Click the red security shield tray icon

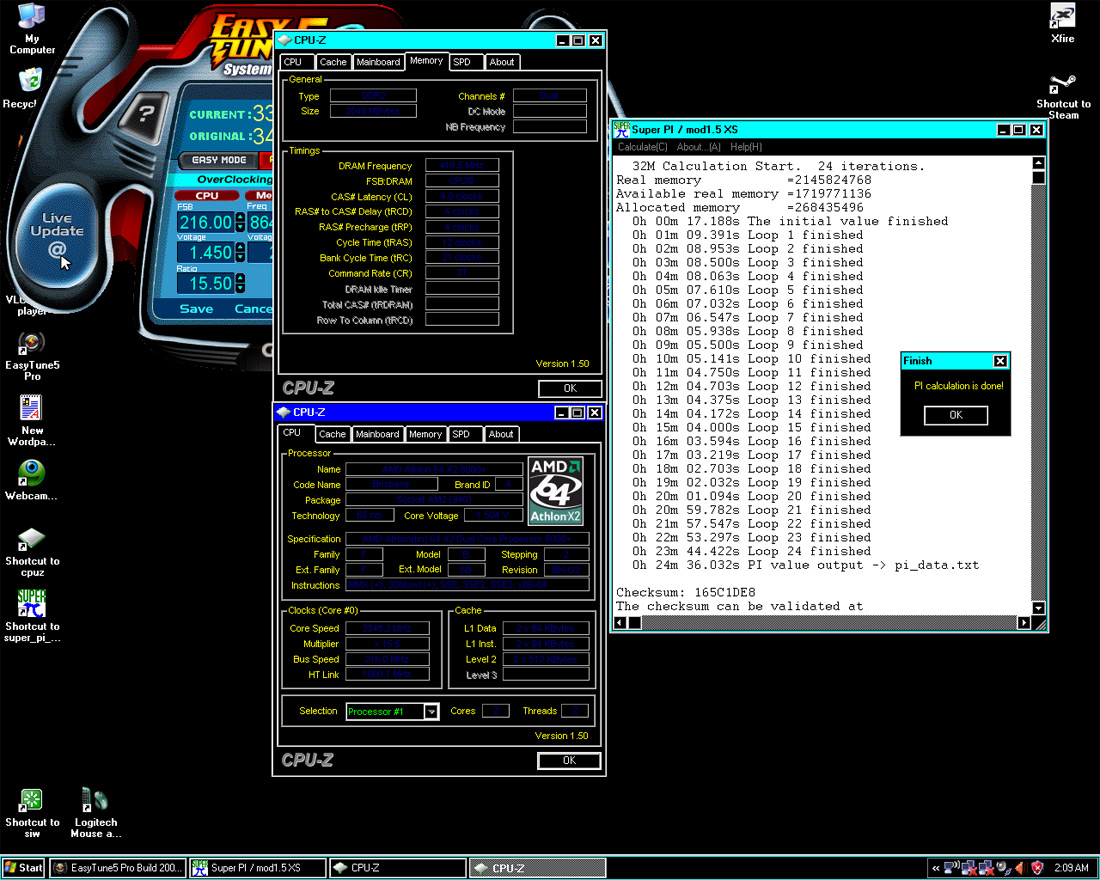1038,868
